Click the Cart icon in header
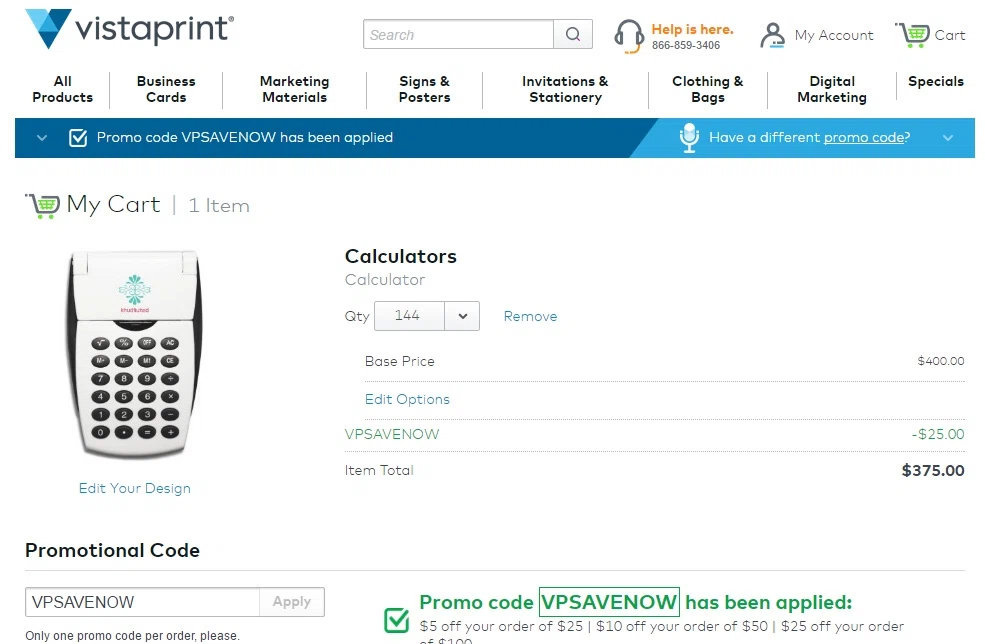The width and height of the screenshot is (985, 644). click(x=913, y=35)
